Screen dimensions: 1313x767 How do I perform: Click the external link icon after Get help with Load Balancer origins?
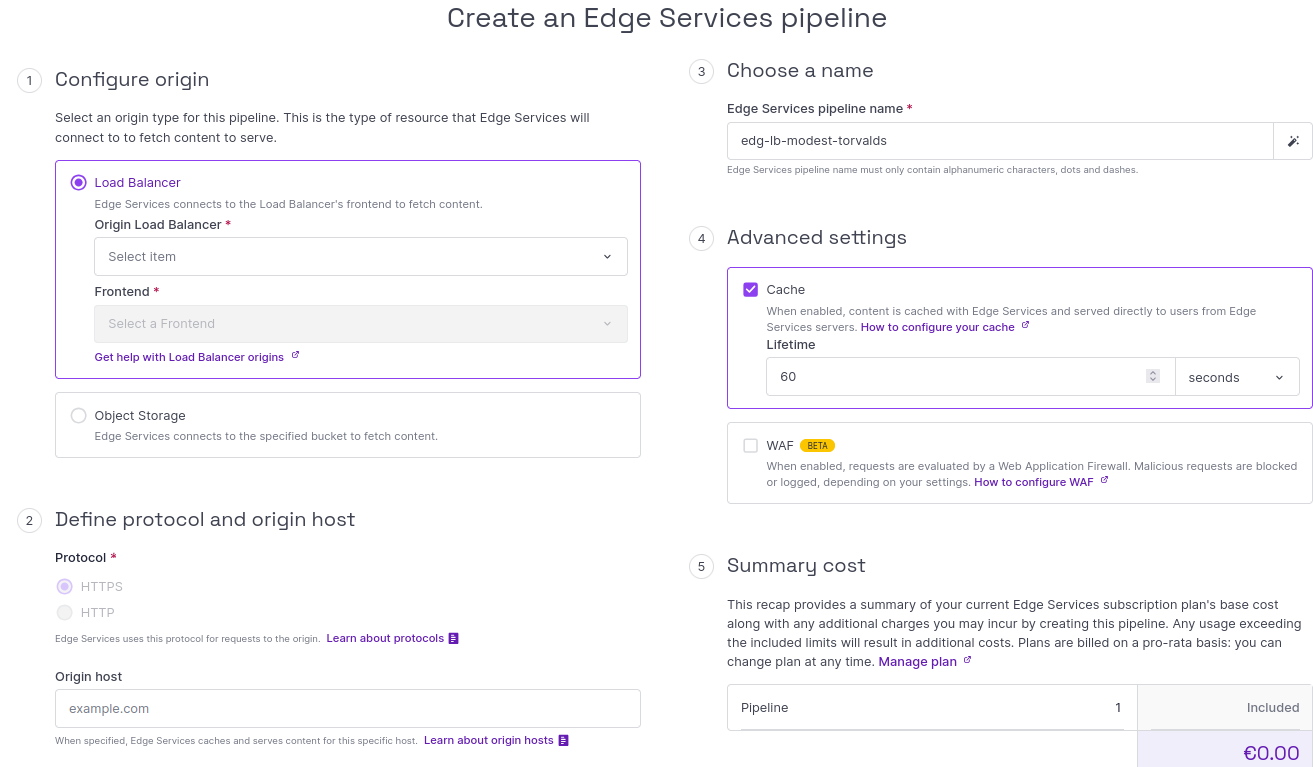(x=296, y=356)
